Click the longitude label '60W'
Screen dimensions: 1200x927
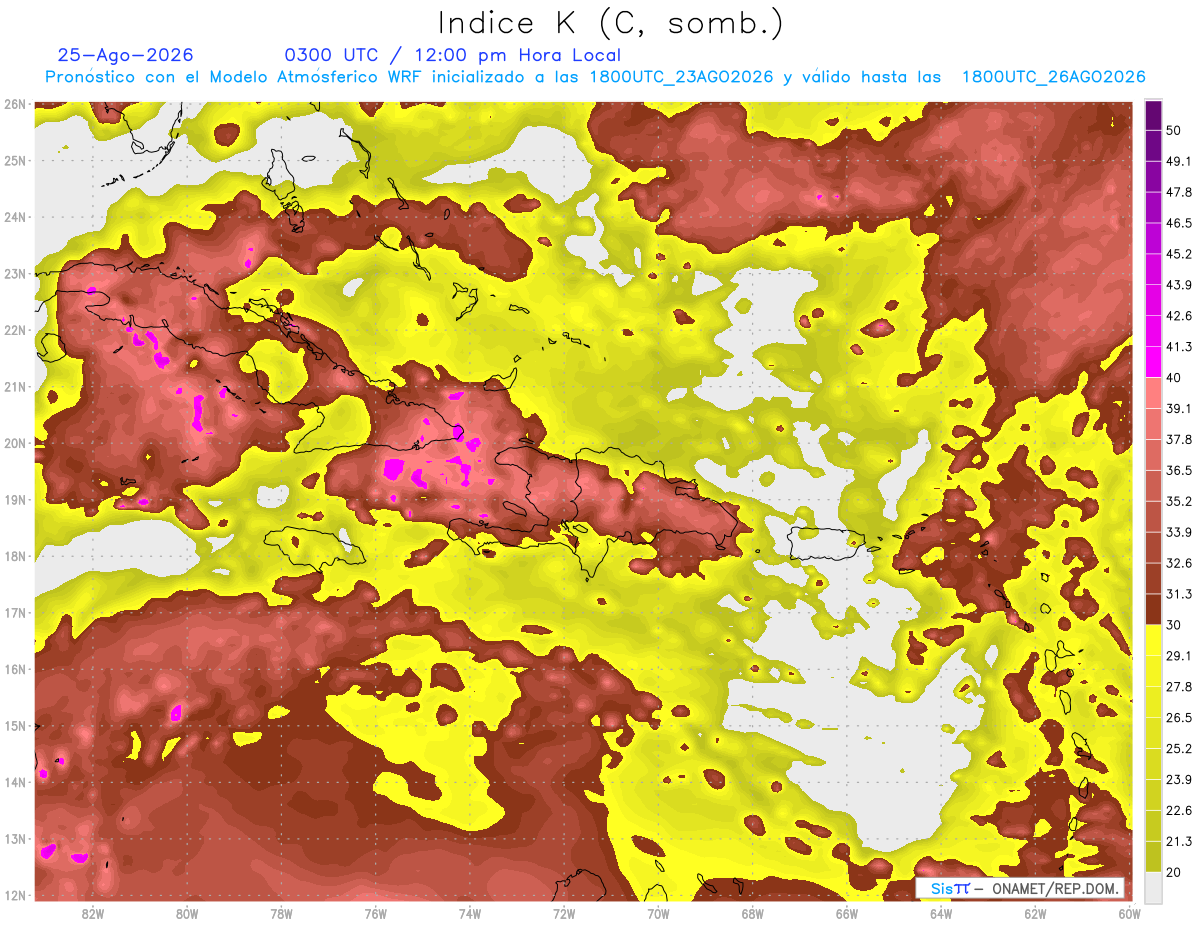1129,914
